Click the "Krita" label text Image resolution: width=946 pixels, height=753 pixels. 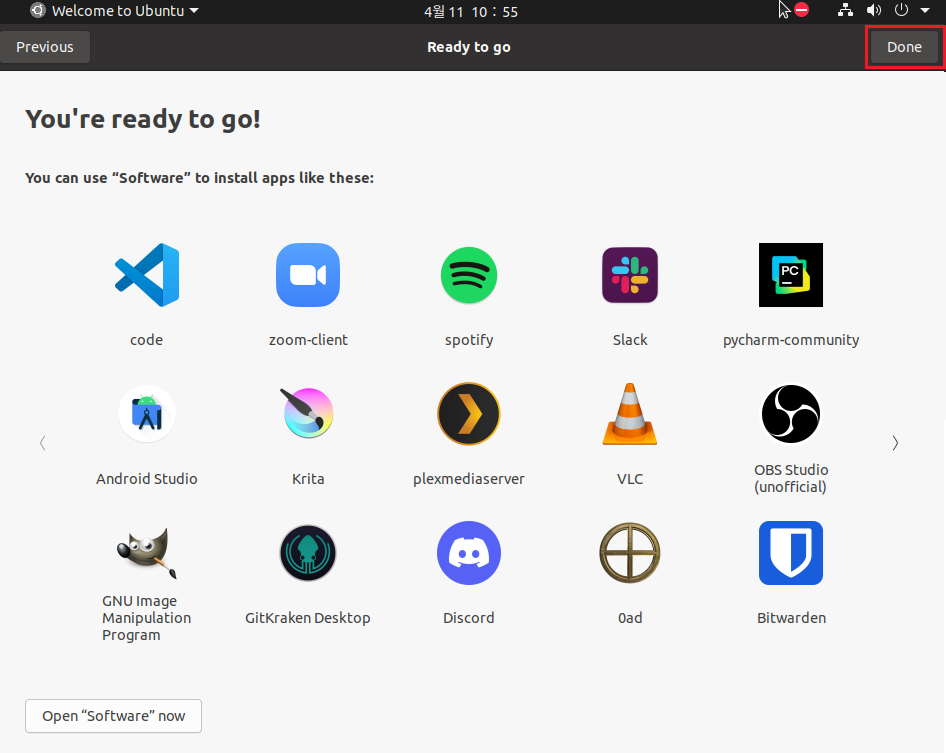coord(308,478)
